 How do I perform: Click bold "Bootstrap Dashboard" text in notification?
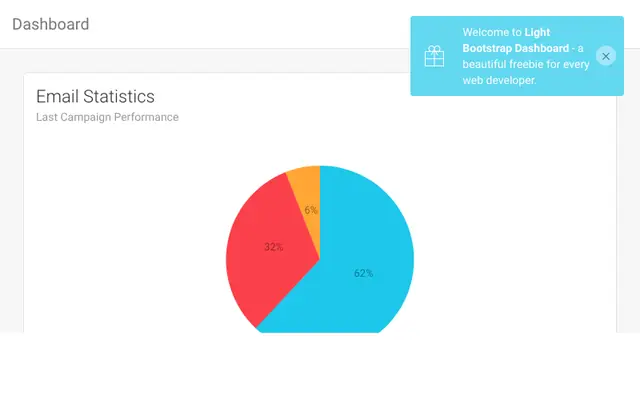pos(516,48)
